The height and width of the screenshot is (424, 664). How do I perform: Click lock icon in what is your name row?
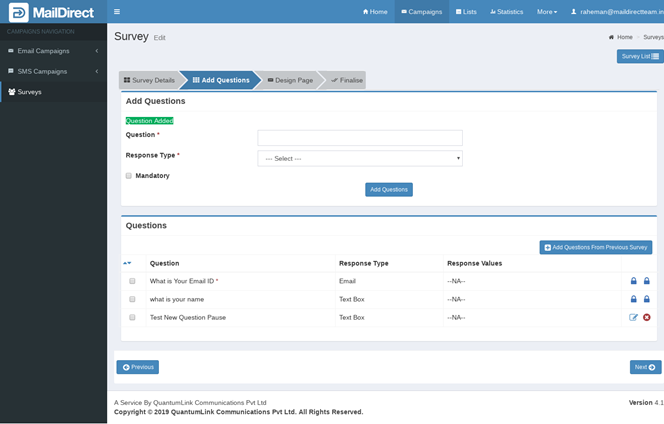[x=633, y=299]
